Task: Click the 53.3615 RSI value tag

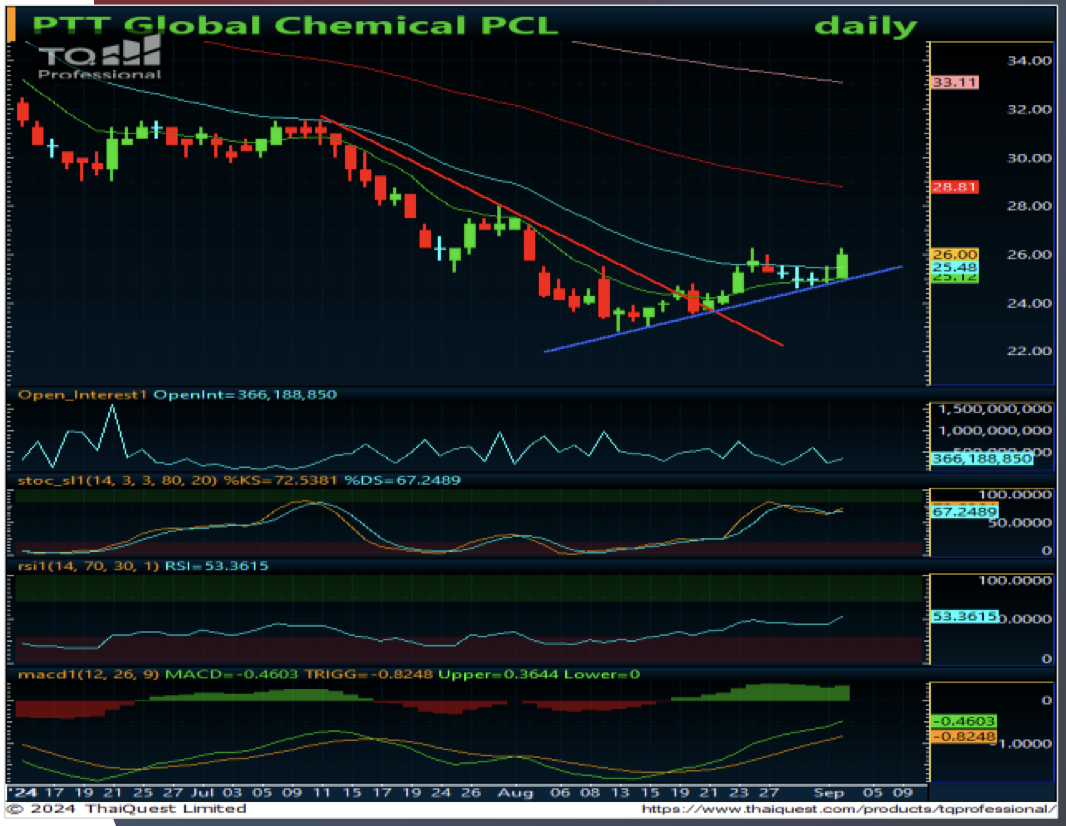Action: pos(964,617)
